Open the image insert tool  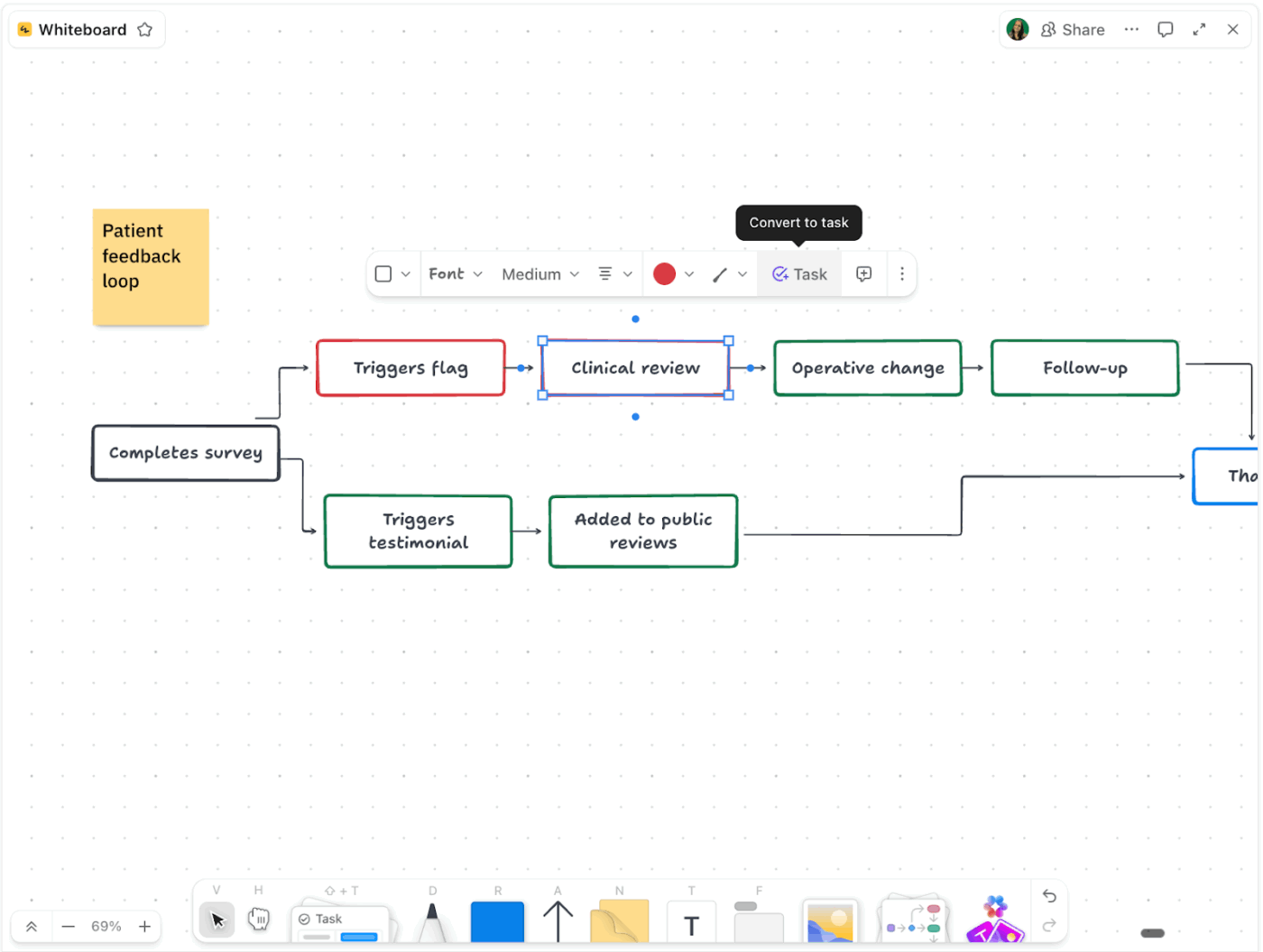click(x=830, y=921)
